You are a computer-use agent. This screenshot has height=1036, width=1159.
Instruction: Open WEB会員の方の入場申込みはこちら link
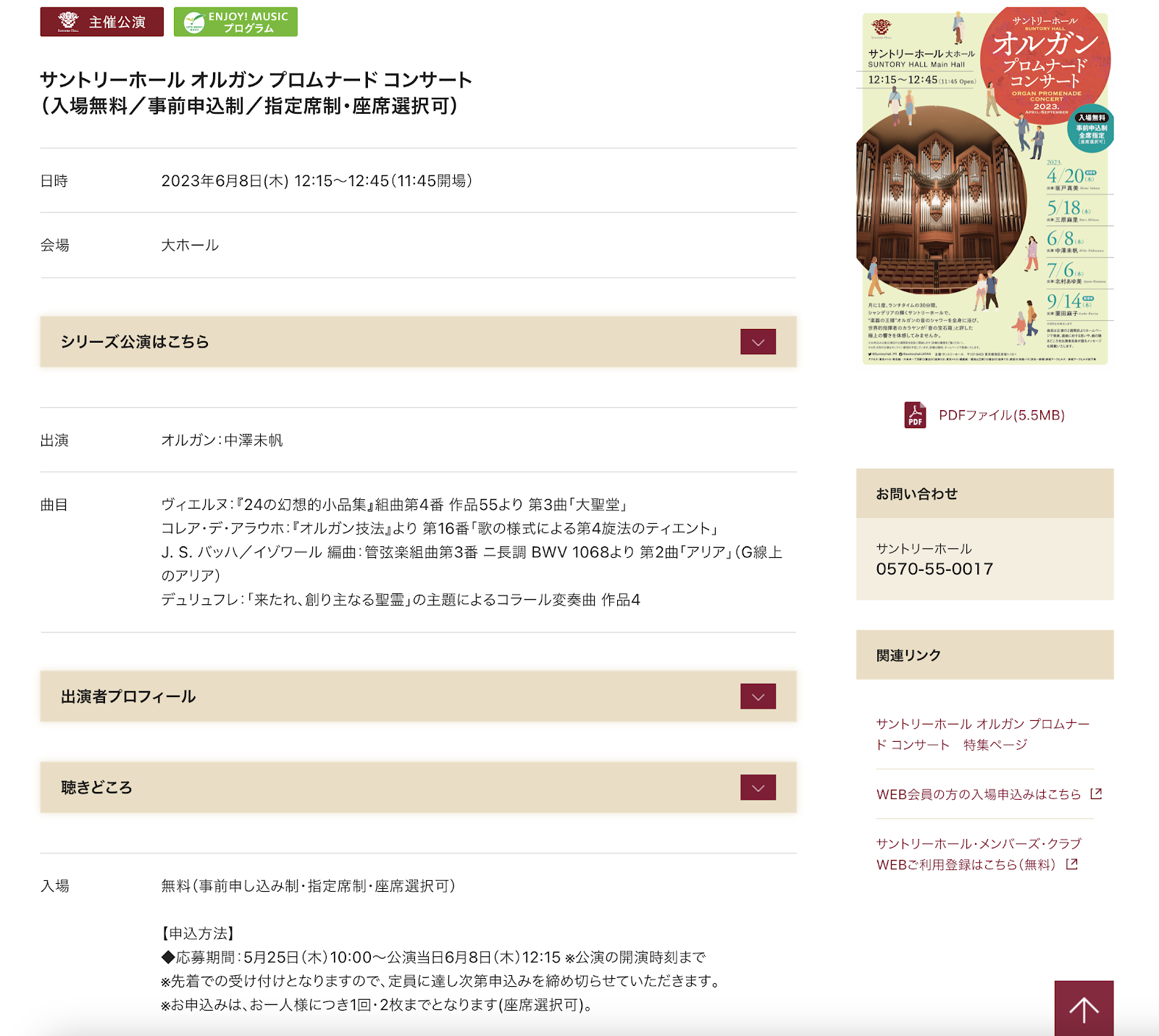[x=979, y=794]
